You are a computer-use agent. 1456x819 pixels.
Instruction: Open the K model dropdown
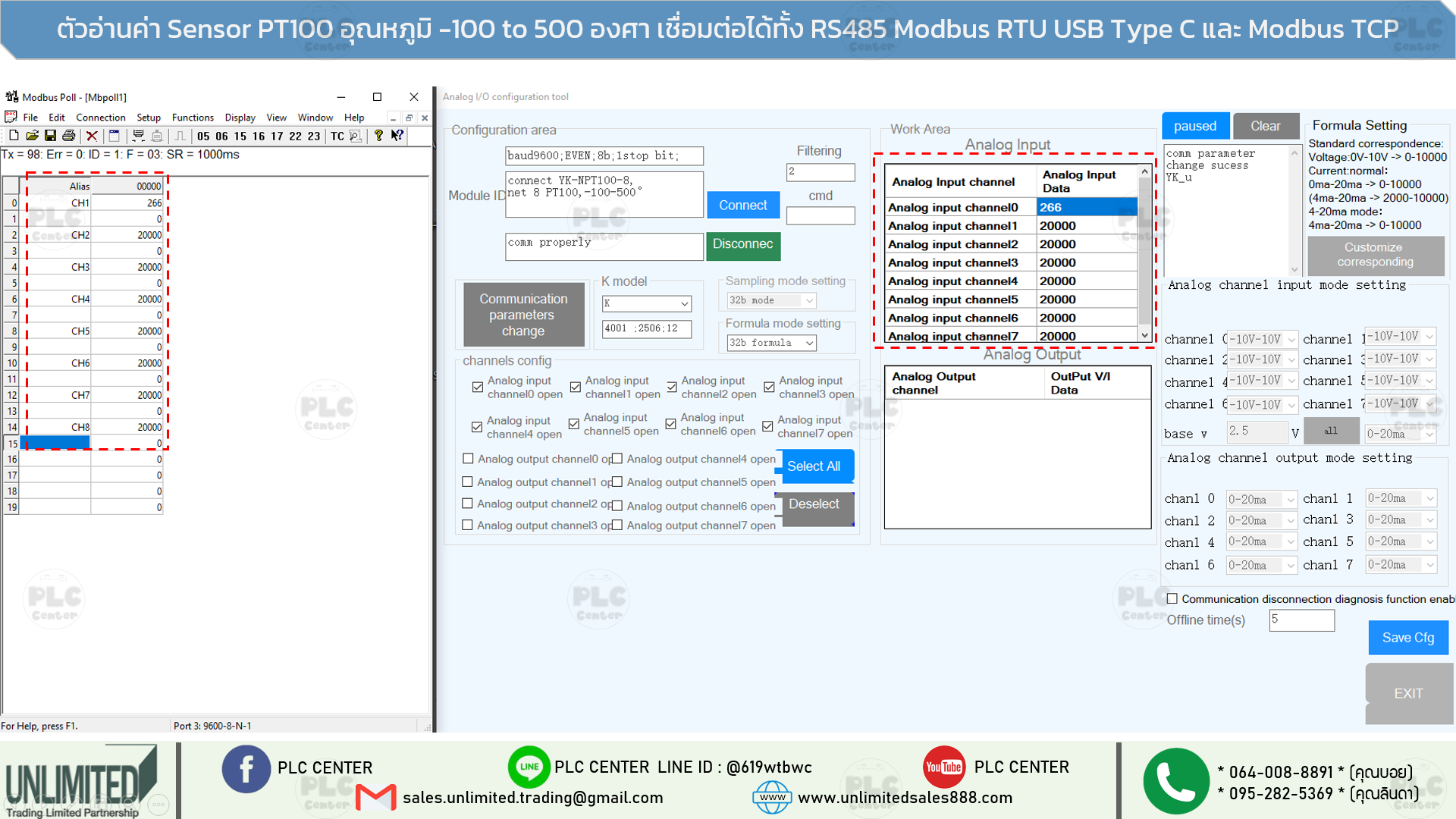646,303
